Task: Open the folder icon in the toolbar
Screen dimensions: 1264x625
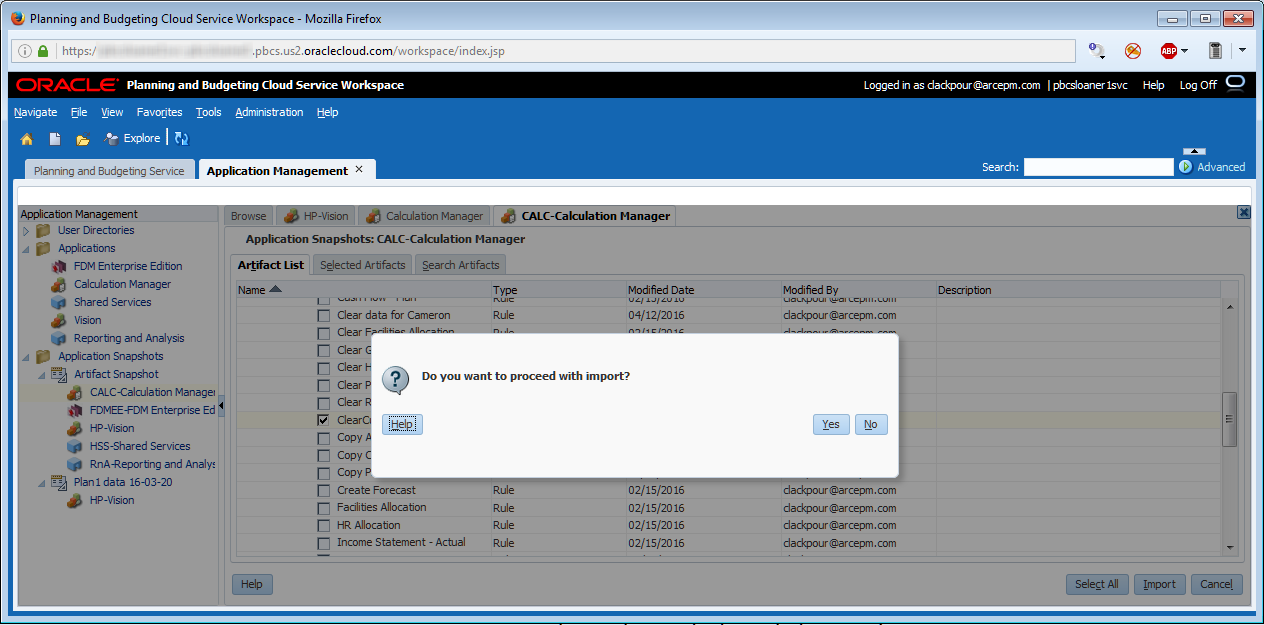Action: (83, 139)
